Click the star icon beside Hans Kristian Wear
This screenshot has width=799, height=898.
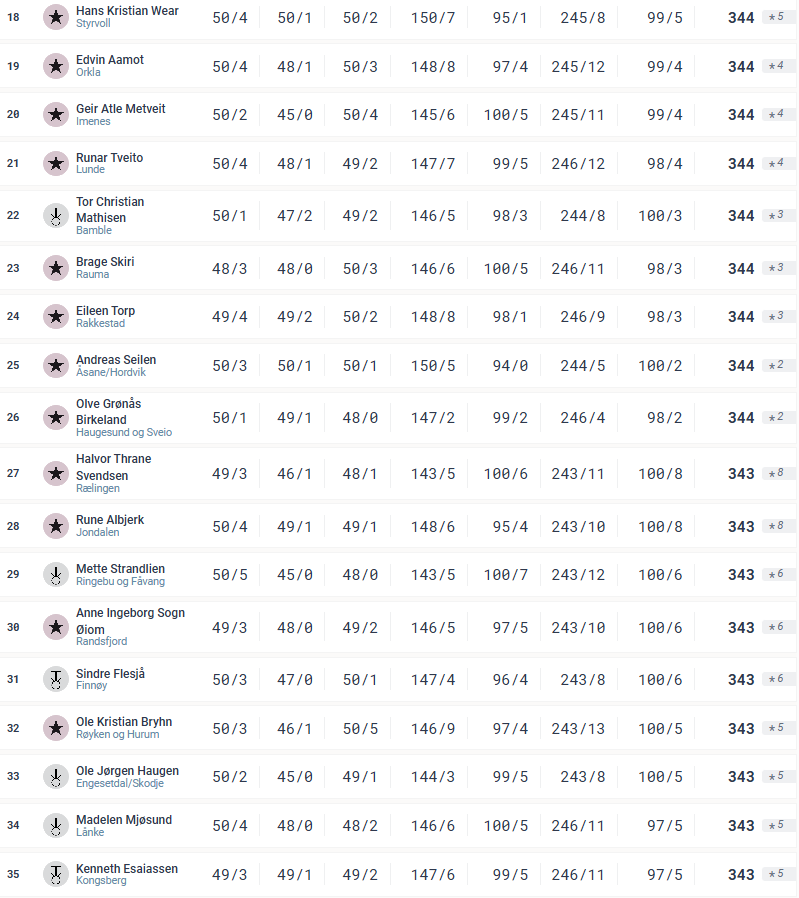tap(56, 17)
